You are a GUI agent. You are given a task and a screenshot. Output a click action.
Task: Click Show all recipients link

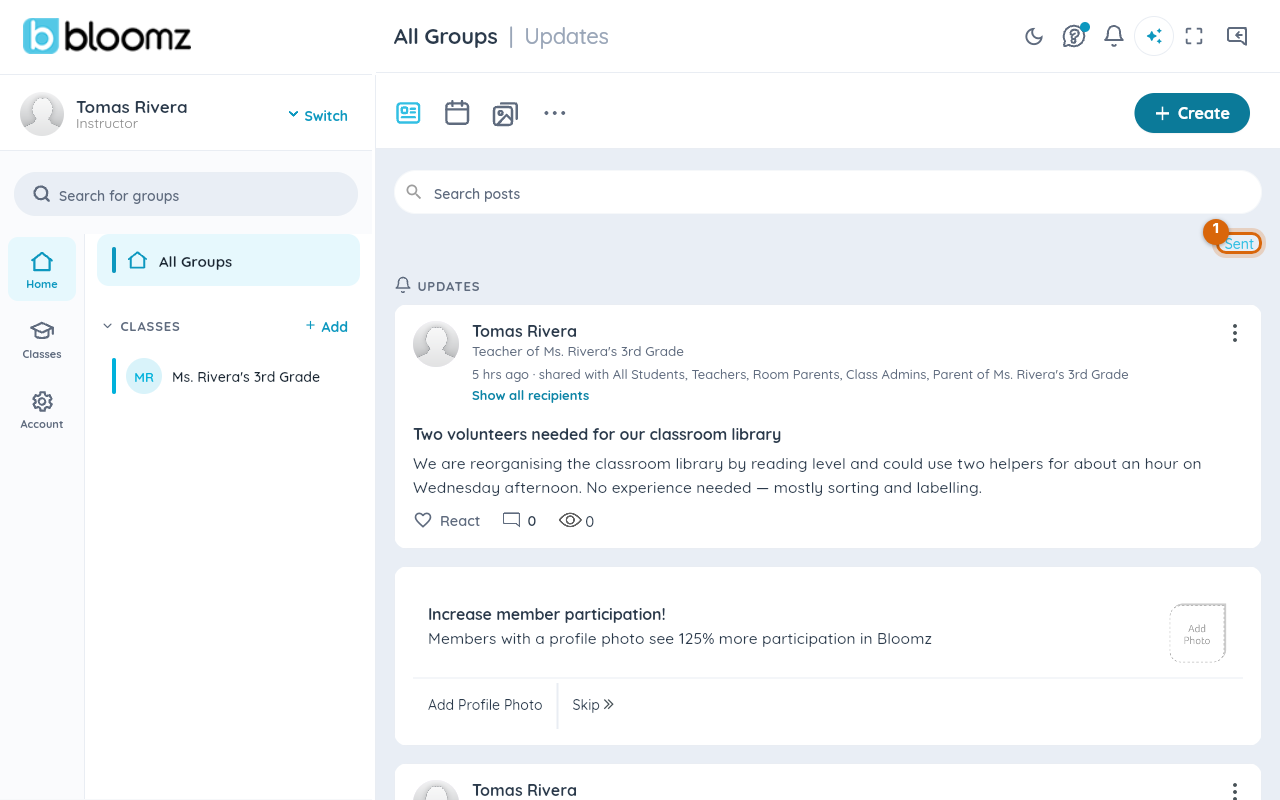530,395
